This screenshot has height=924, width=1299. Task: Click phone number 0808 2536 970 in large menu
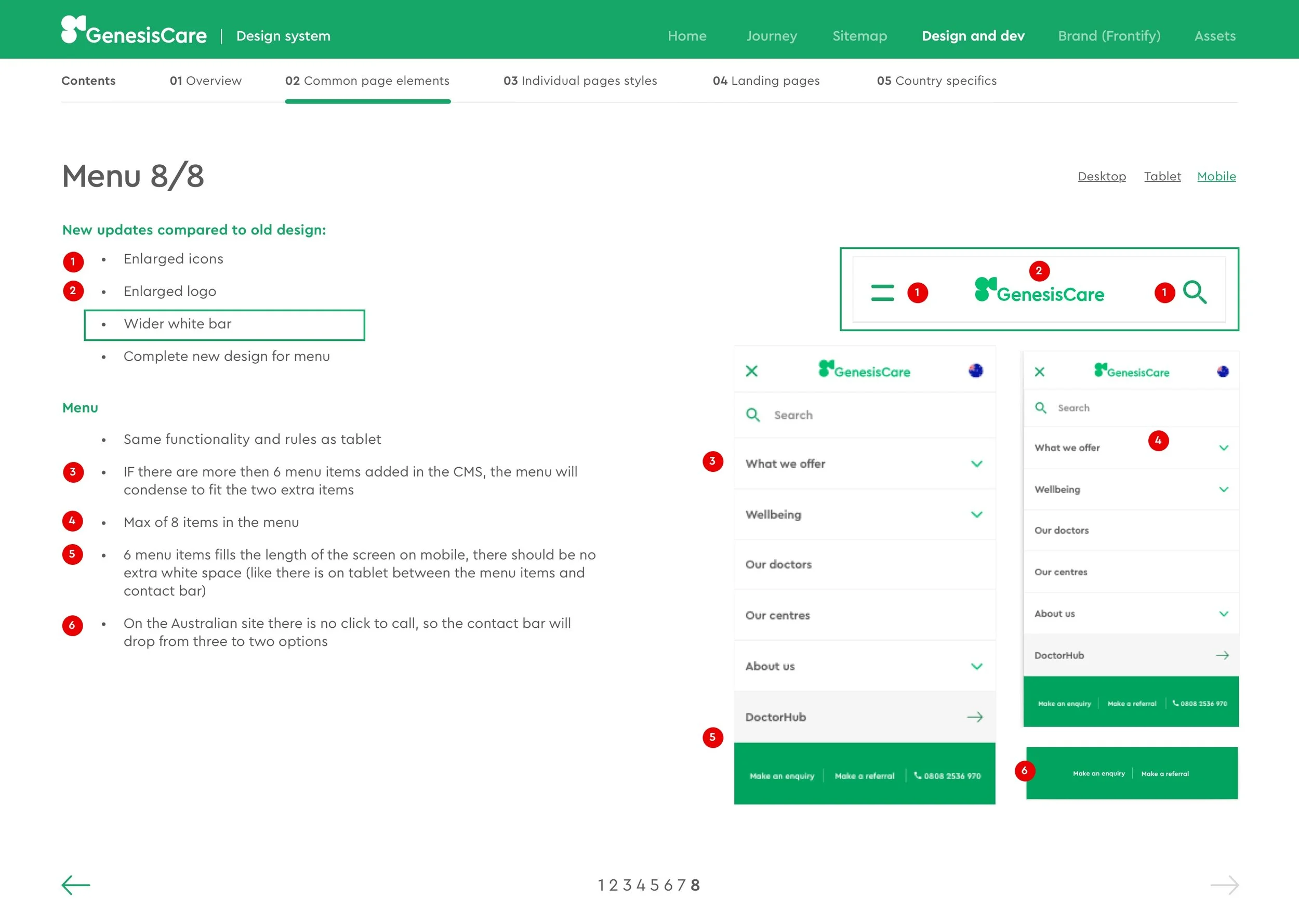pyautogui.click(x=948, y=775)
